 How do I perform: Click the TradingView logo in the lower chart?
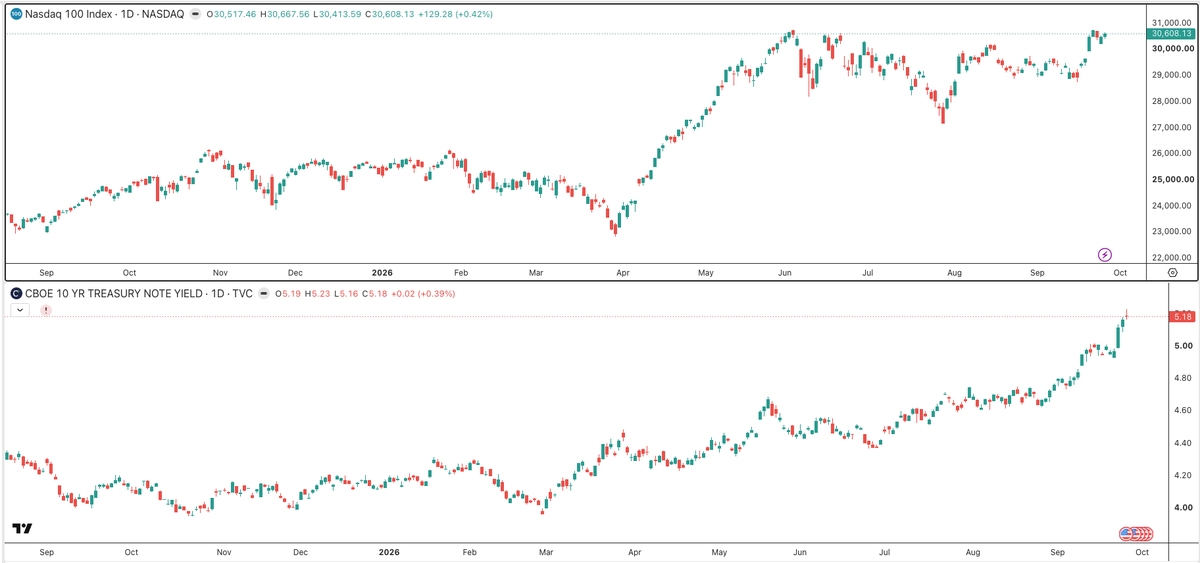pyautogui.click(x=22, y=528)
